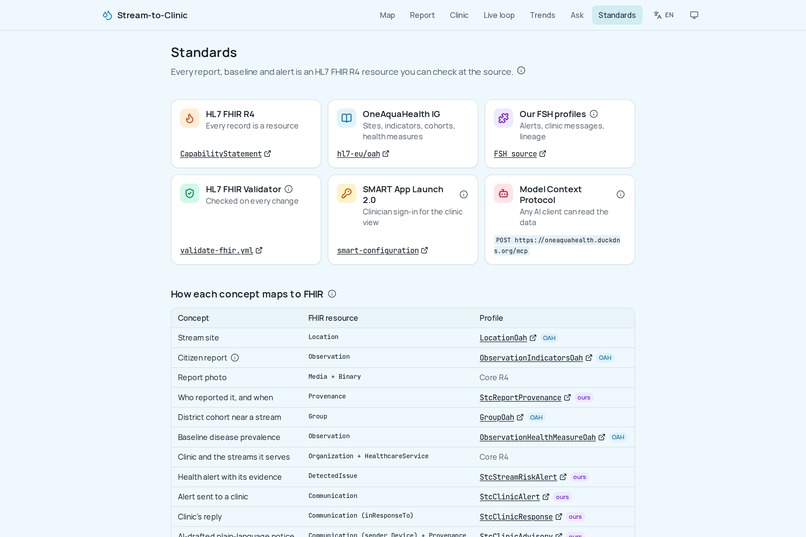Open the validate-fhir.yml link
This screenshot has height=537, width=806.
pos(216,250)
